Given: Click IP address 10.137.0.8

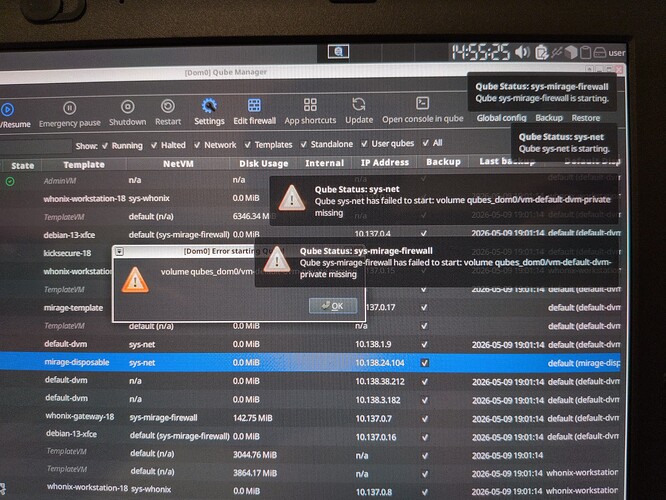Looking at the screenshot, I should (374, 492).
